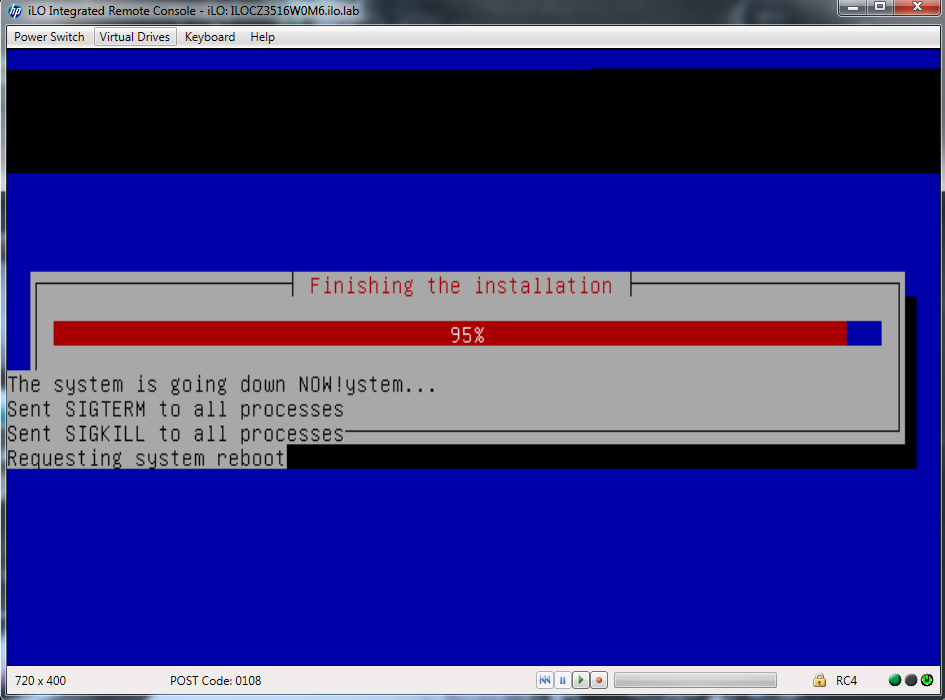Click the playback progress slider
This screenshot has height=700, width=945.
click(695, 680)
